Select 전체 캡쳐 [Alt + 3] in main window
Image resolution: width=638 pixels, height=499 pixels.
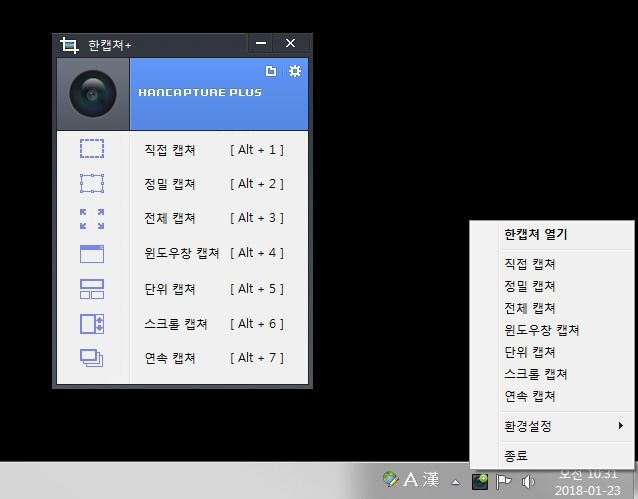coord(214,218)
